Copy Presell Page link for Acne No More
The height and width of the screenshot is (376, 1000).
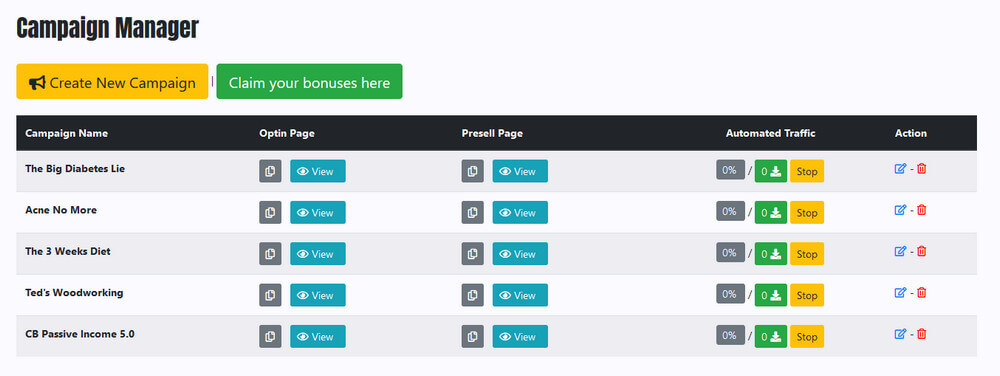pyautogui.click(x=473, y=212)
